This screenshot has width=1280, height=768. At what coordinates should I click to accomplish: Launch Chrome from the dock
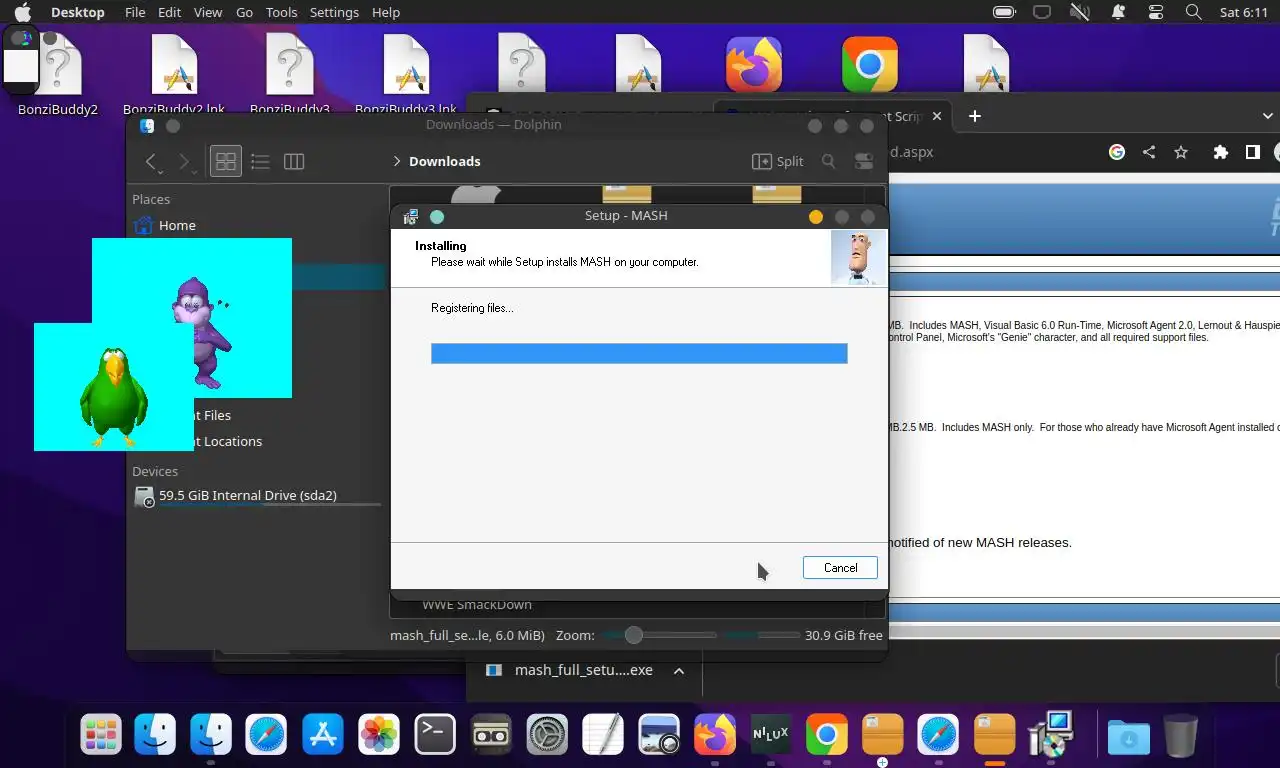coord(826,735)
